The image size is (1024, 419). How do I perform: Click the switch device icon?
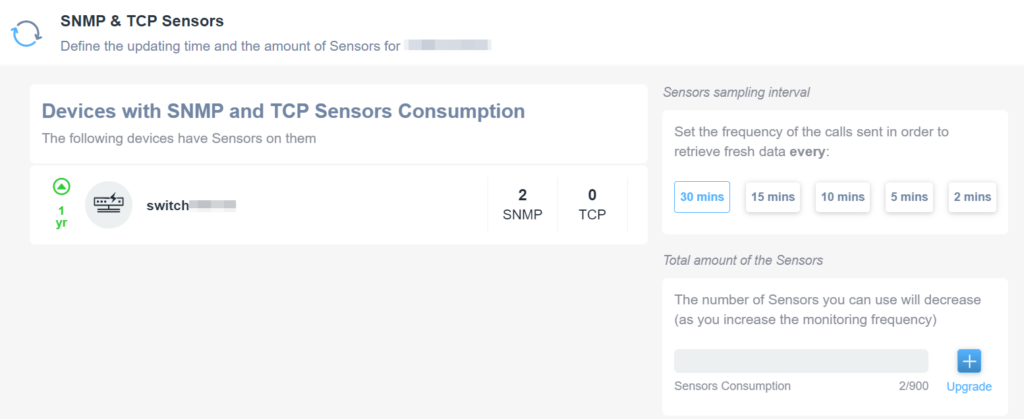coord(108,204)
